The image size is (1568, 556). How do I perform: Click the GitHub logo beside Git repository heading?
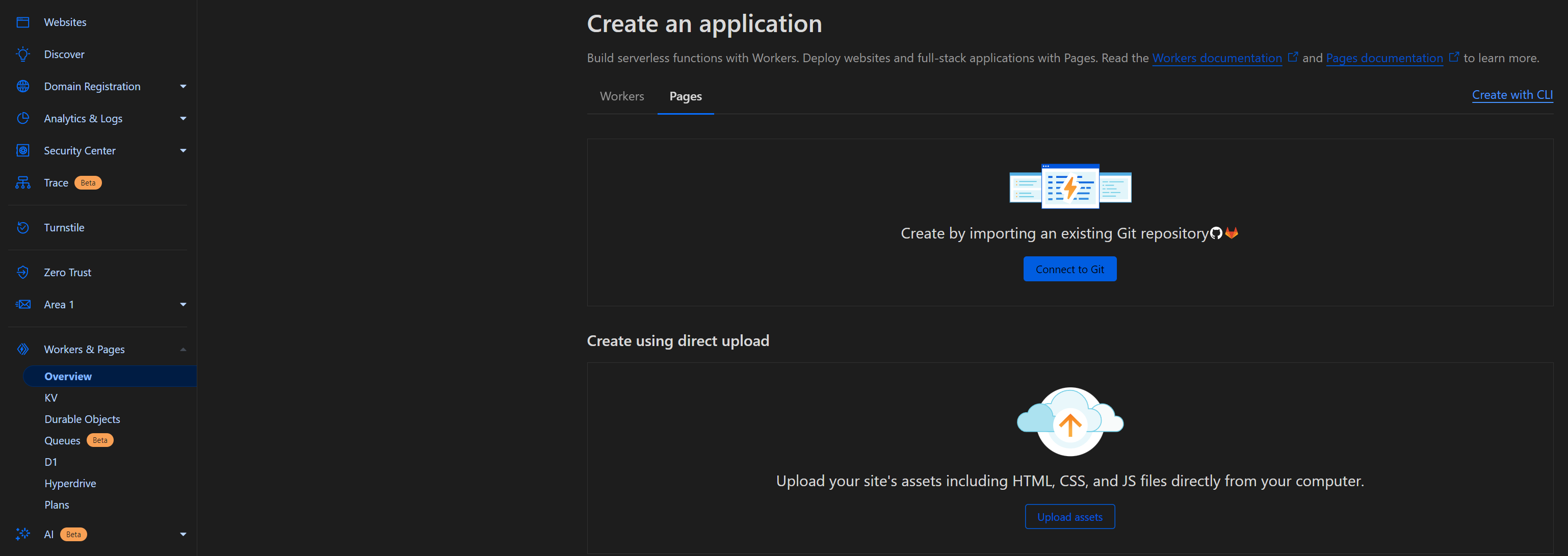coord(1216,233)
